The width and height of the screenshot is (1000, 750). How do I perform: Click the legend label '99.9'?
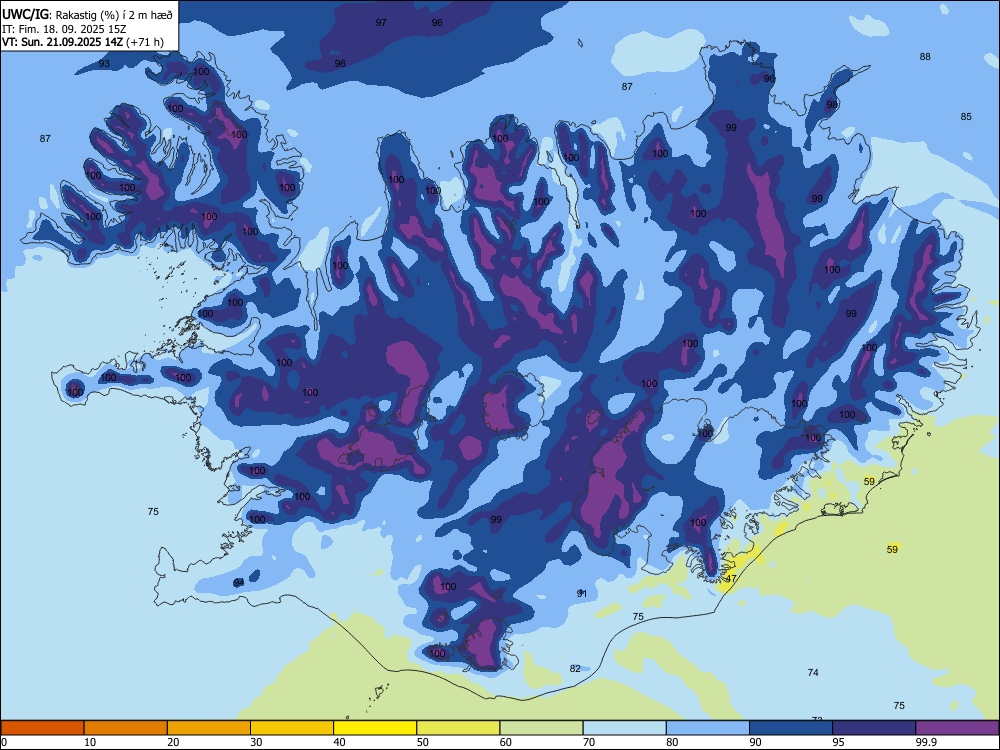click(926, 742)
